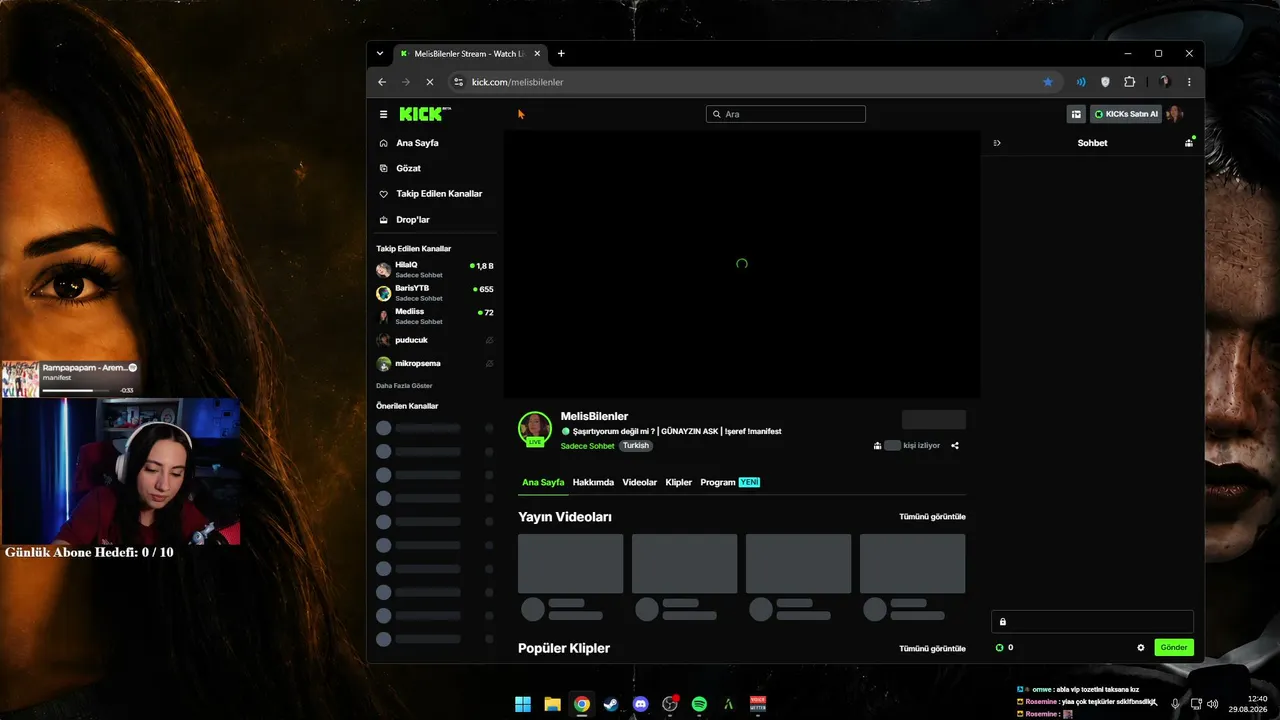
Task: Open the dashboard icon beside KICKs Satın Al
Action: point(1076,114)
